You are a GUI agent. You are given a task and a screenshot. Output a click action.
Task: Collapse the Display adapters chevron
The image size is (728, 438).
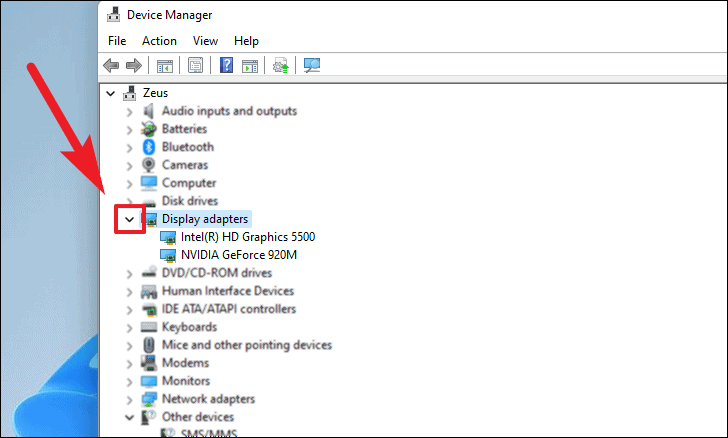(130, 219)
